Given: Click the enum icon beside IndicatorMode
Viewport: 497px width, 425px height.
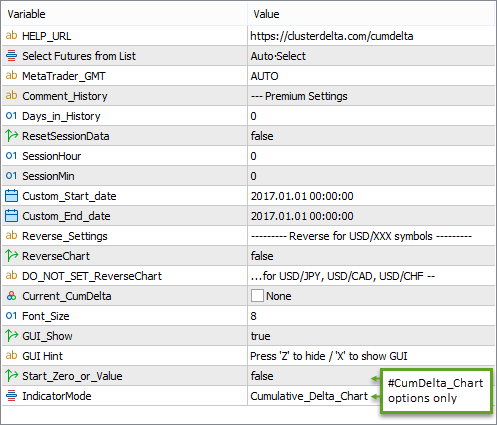Looking at the screenshot, I should (11, 395).
